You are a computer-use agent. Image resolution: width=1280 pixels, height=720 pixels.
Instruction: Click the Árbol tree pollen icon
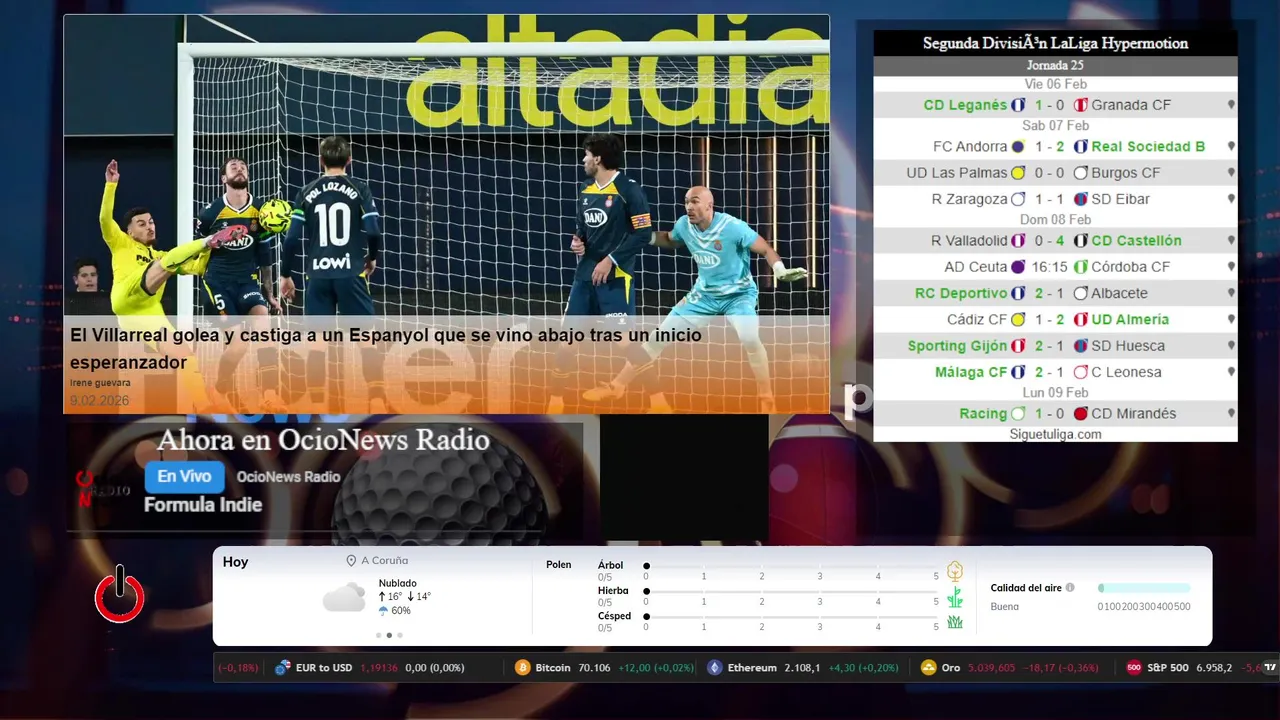[x=955, y=571]
